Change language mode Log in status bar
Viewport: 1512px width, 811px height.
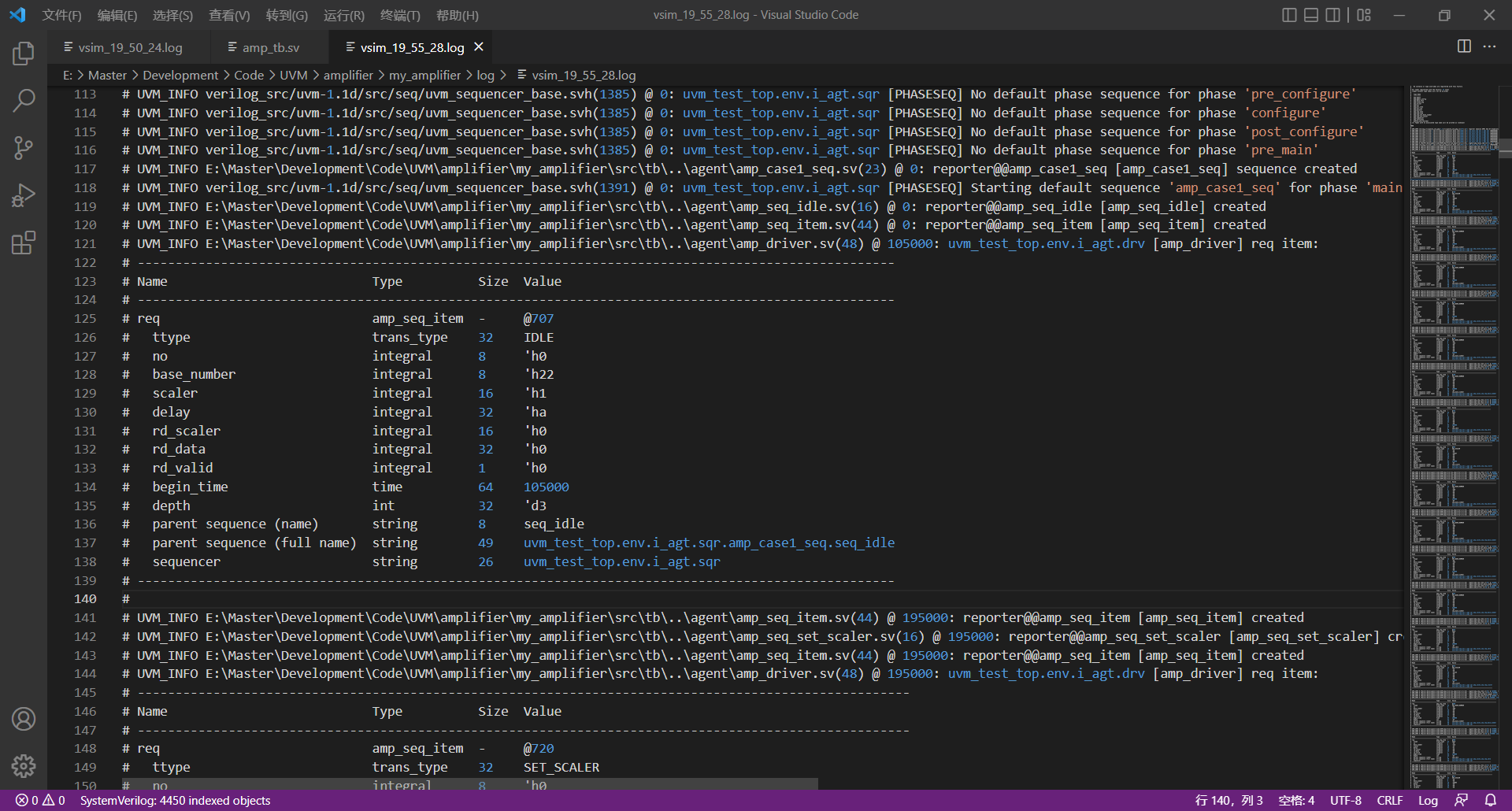click(1428, 800)
